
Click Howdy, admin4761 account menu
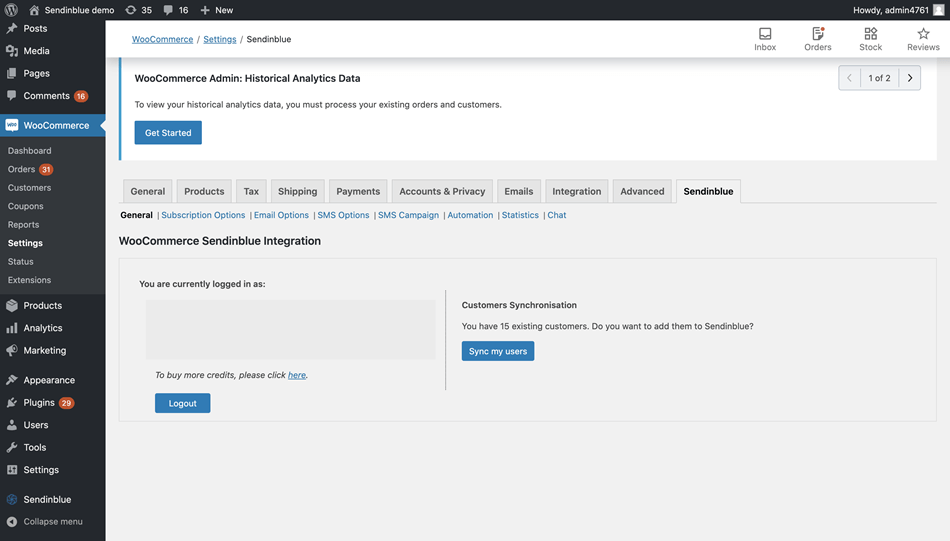pos(899,10)
